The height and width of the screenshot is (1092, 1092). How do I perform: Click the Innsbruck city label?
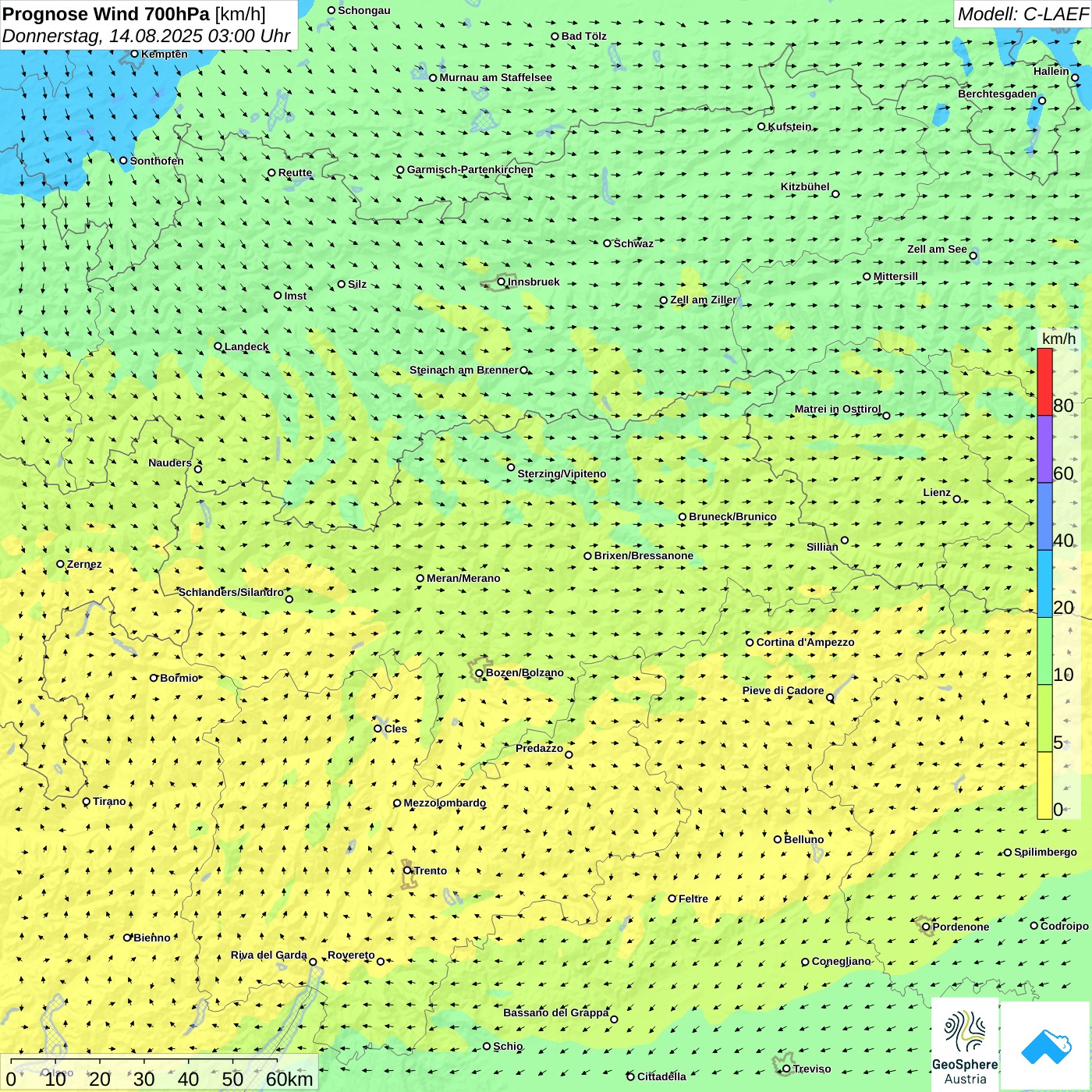pyautogui.click(x=534, y=282)
